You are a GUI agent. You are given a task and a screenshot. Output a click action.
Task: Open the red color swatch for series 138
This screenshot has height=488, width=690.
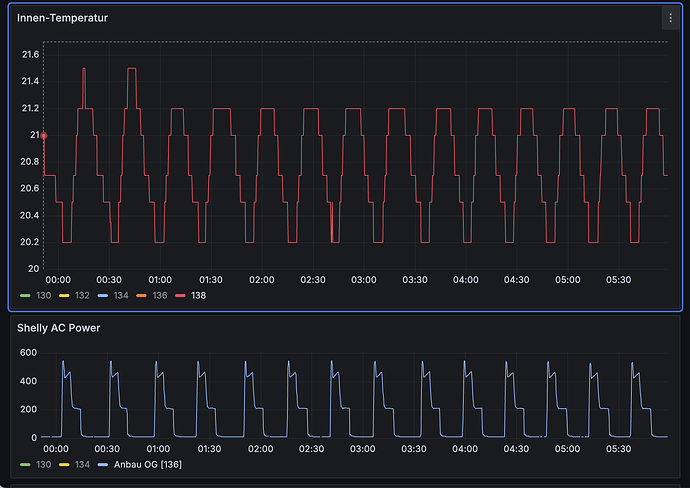point(181,296)
